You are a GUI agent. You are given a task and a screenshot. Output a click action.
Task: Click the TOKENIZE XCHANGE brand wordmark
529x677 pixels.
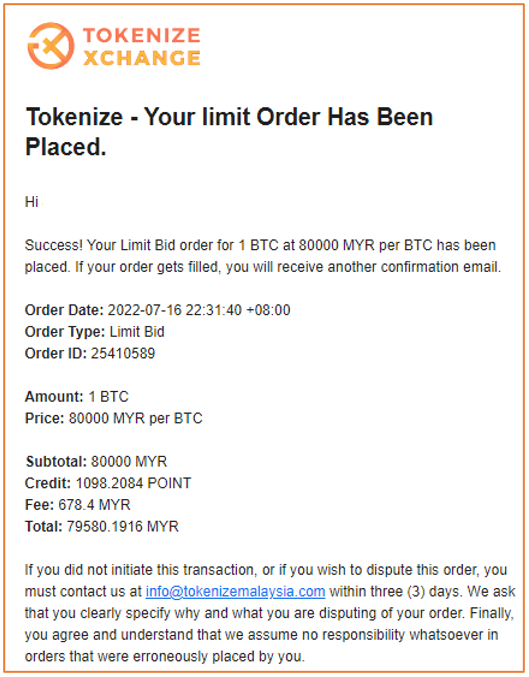pos(142,47)
